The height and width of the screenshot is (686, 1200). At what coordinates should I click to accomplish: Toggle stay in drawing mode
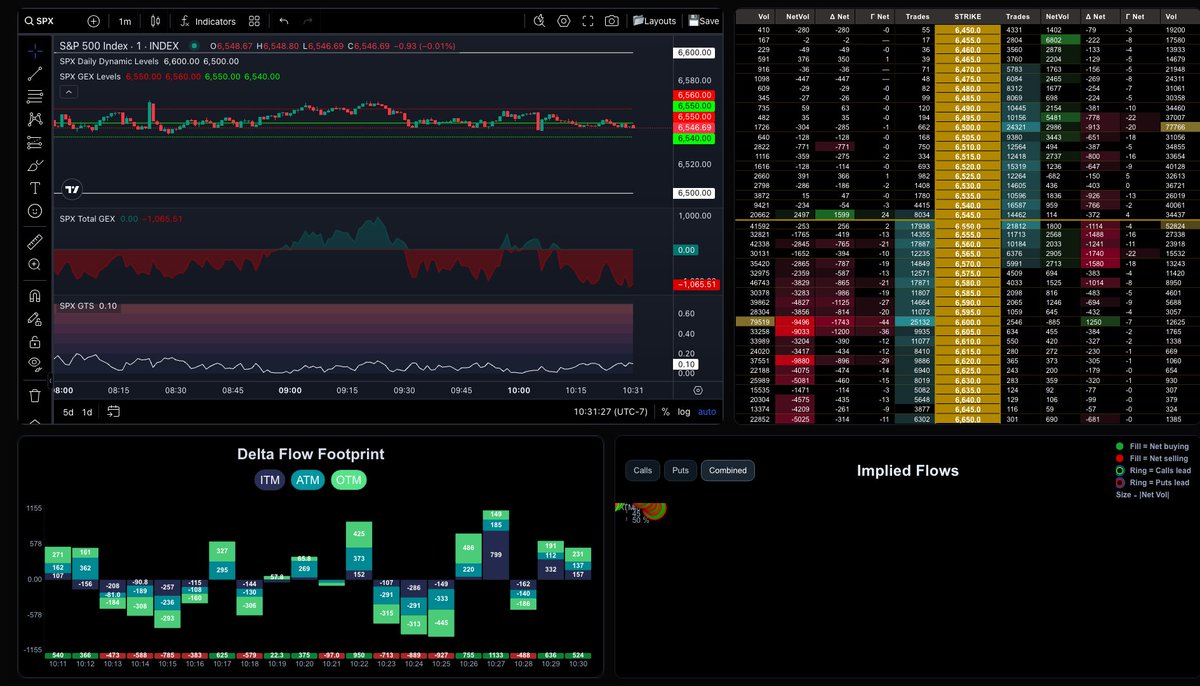pos(35,319)
